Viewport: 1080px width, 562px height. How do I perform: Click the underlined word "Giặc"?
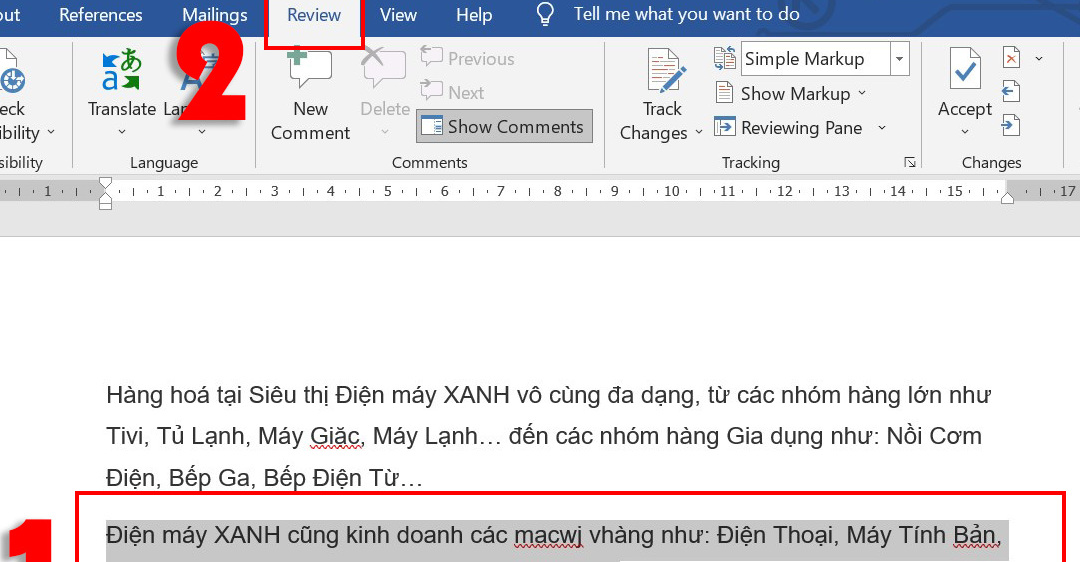[x=335, y=436]
